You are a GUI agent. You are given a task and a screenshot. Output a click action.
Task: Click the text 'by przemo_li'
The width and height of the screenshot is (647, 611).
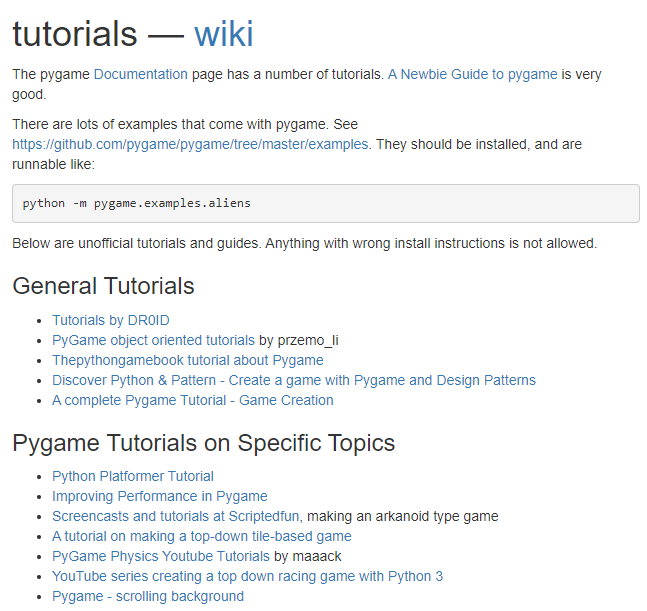pyautogui.click(x=298, y=340)
